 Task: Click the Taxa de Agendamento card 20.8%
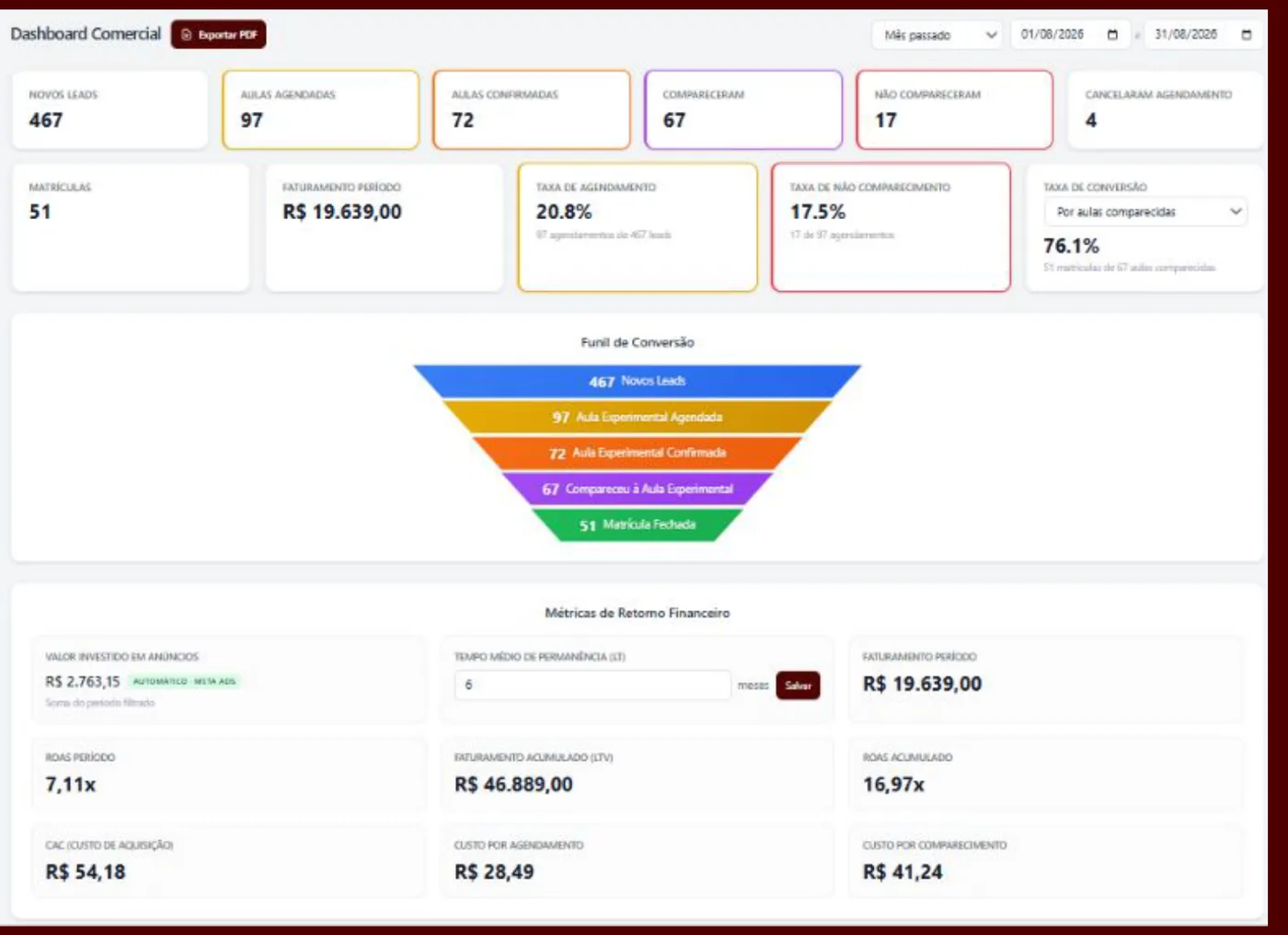tap(638, 227)
